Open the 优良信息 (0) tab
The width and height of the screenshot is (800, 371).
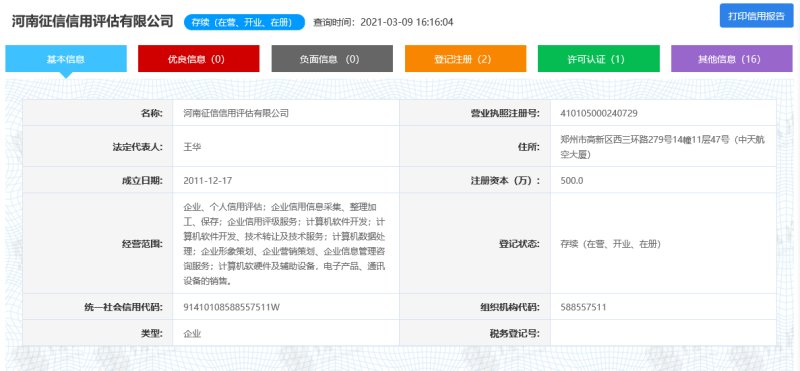tap(198, 59)
